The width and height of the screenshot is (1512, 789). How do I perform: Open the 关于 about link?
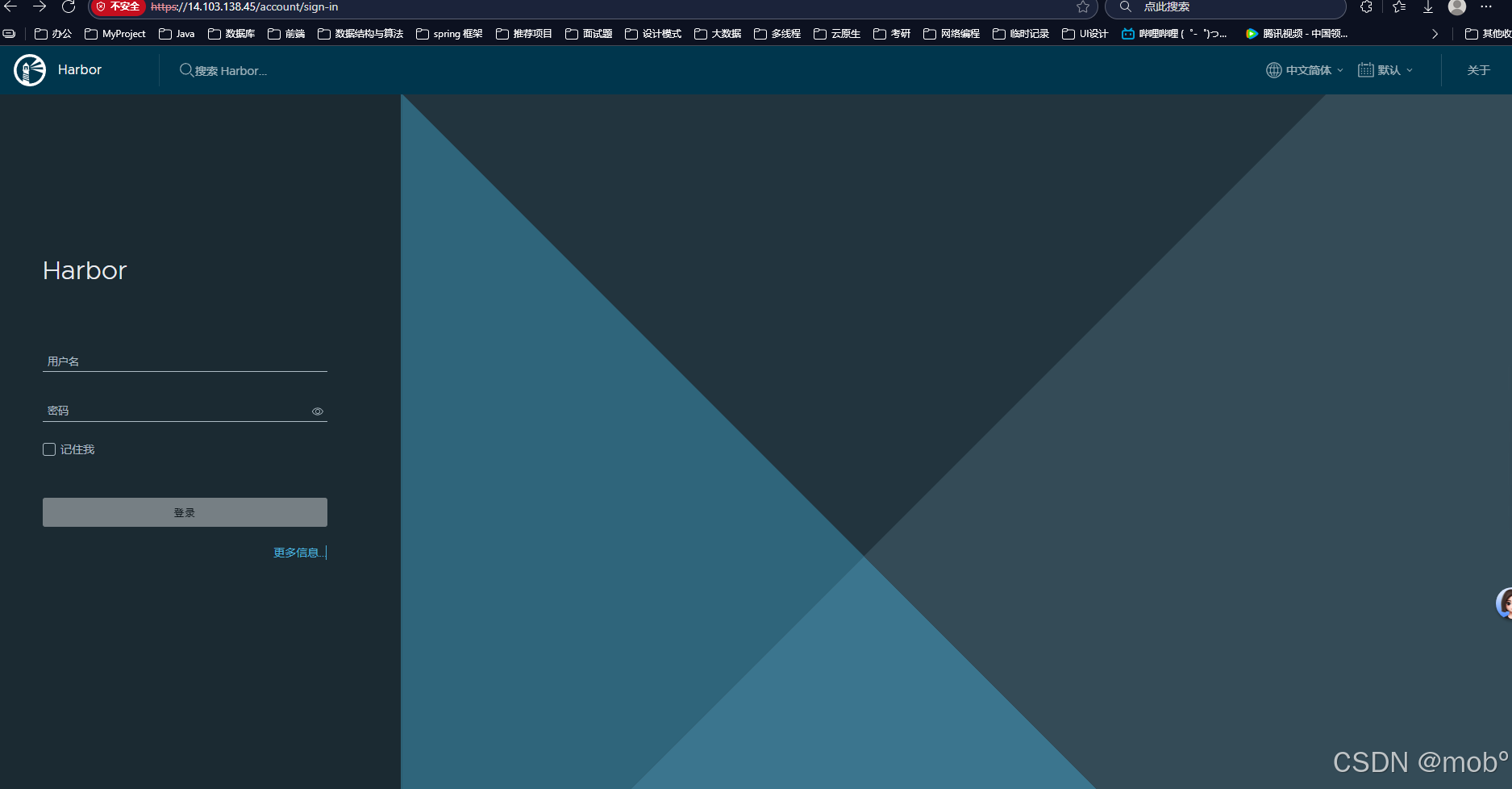[1478, 70]
